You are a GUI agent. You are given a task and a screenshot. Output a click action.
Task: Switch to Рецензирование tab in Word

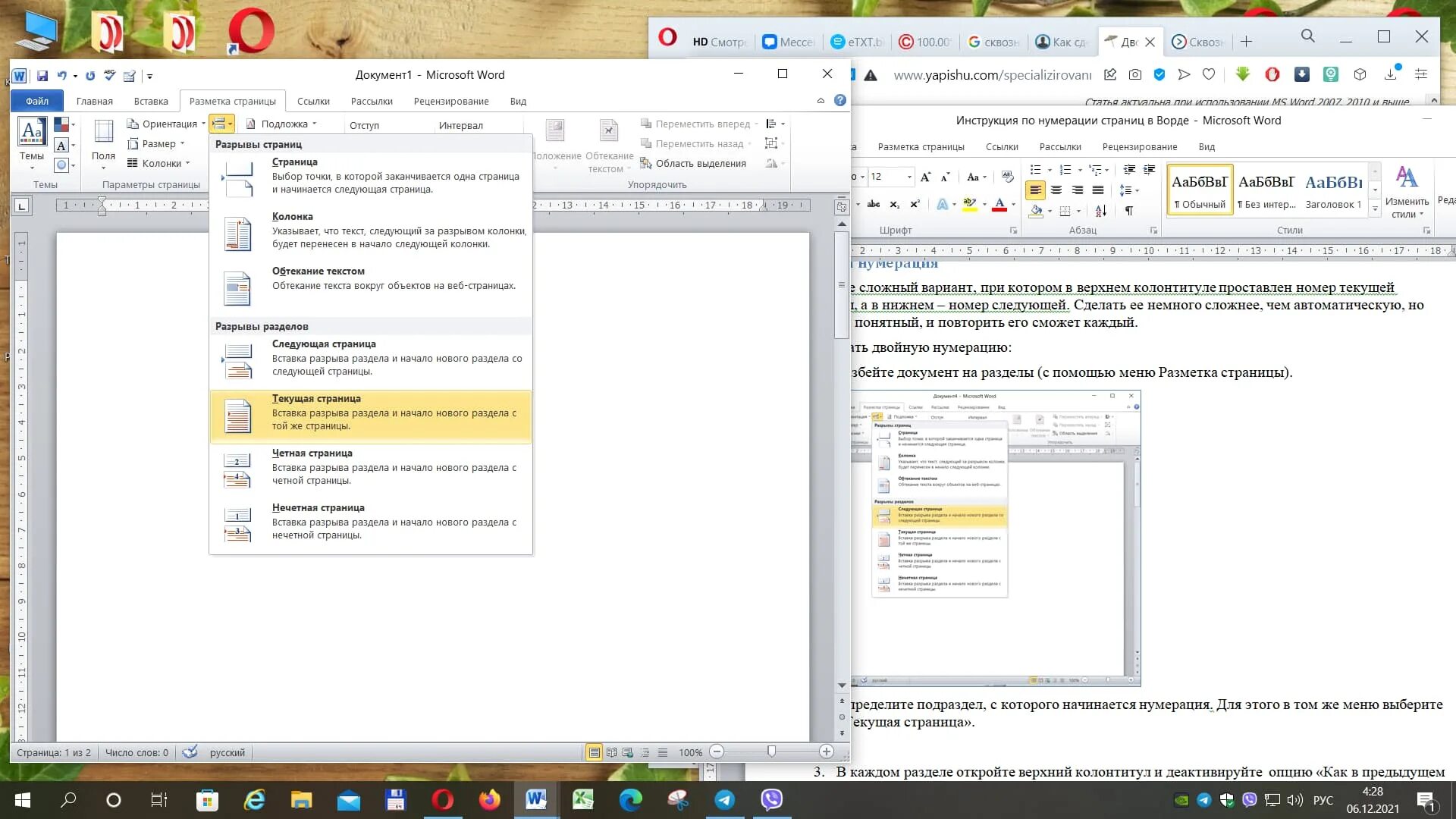point(451,101)
